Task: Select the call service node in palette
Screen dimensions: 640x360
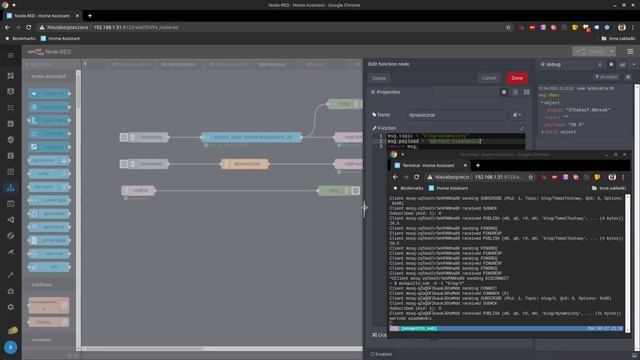Action: pyautogui.click(x=49, y=160)
